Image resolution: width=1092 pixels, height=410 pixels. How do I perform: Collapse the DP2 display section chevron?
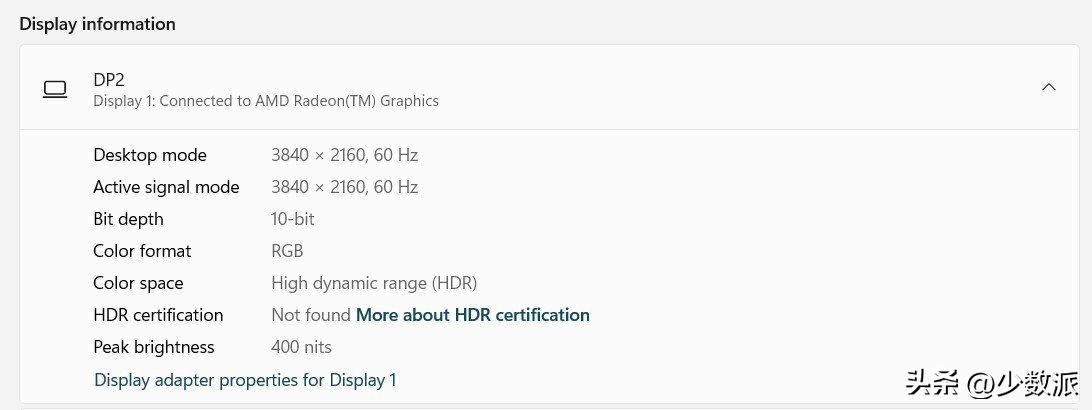[1049, 87]
